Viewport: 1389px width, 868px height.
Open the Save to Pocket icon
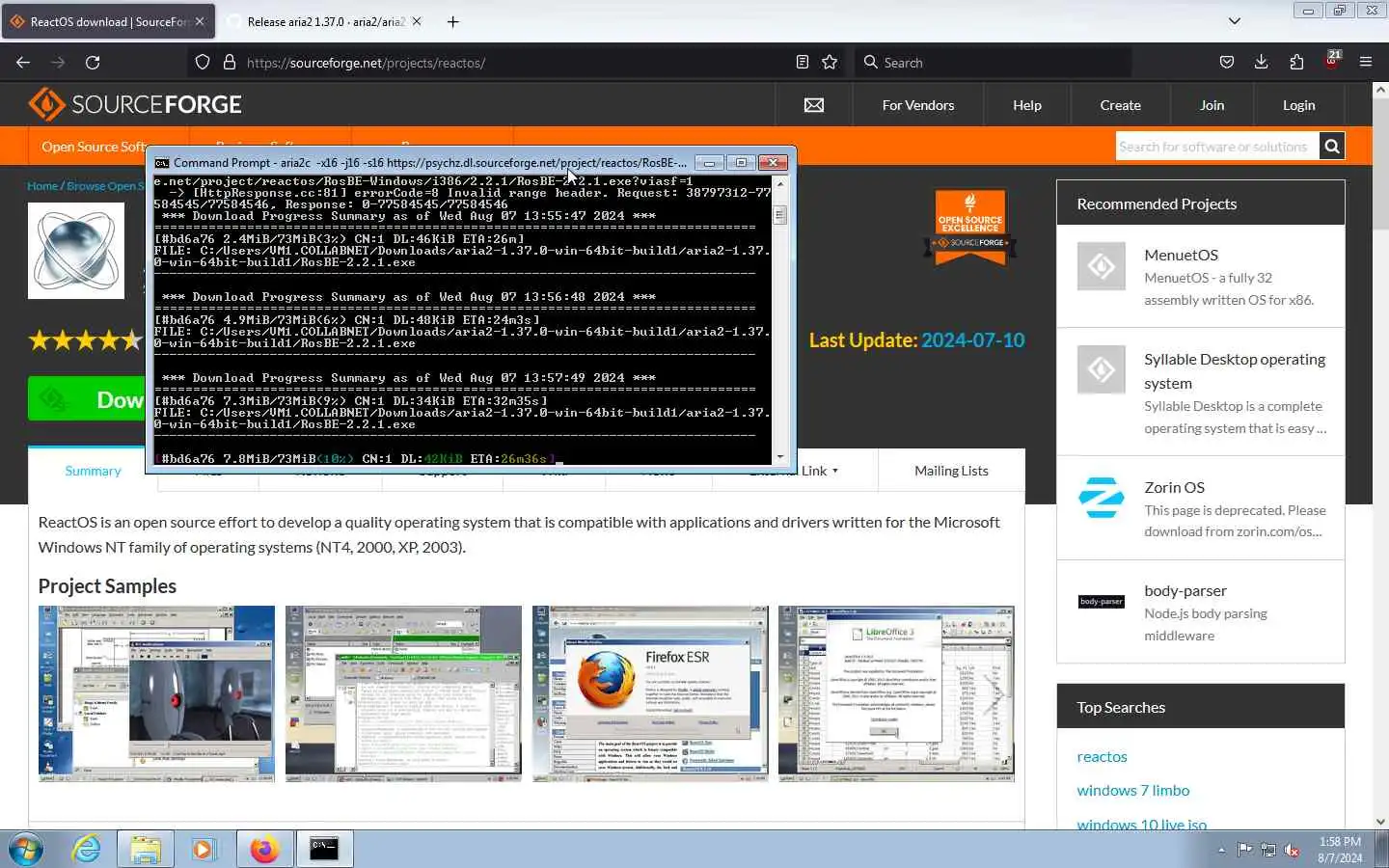[1227, 62]
